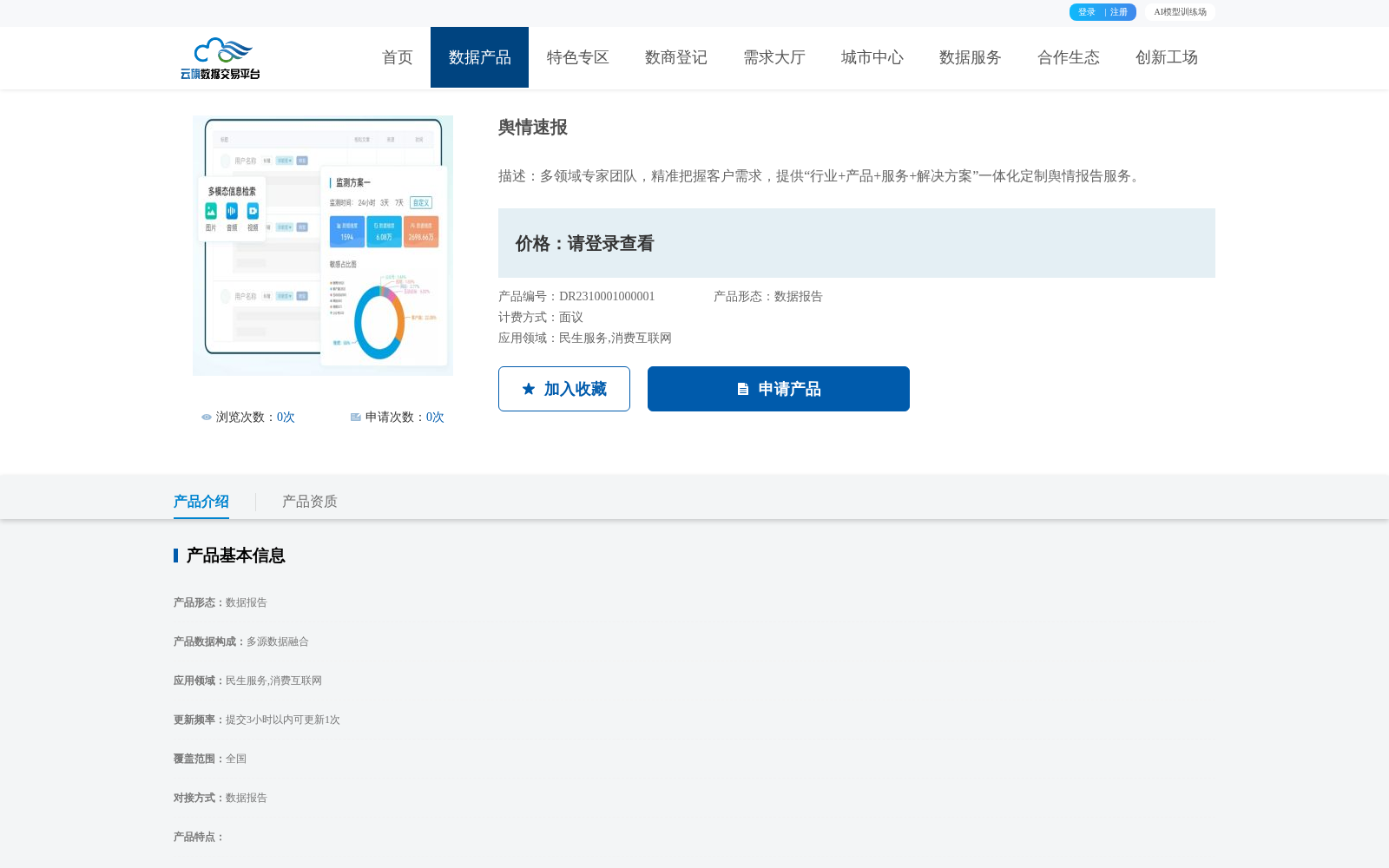Screen dimensions: 1389x868
Task: Click the 产品数据构成：多源数据融合 line
Action: click(241, 641)
